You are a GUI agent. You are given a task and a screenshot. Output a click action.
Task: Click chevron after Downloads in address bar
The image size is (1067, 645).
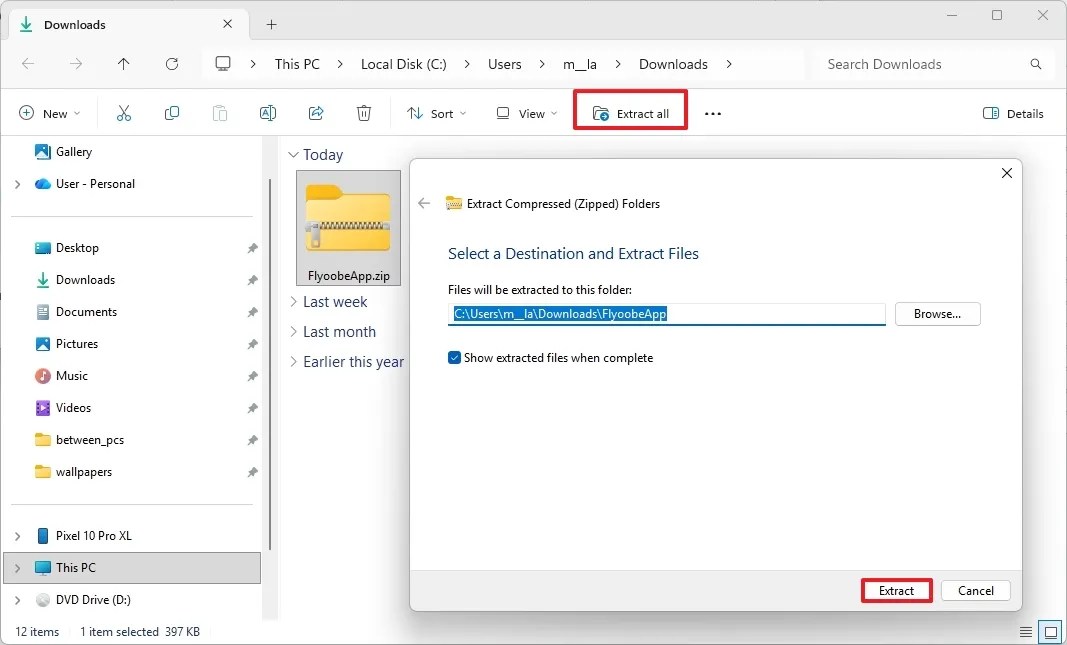click(x=729, y=64)
